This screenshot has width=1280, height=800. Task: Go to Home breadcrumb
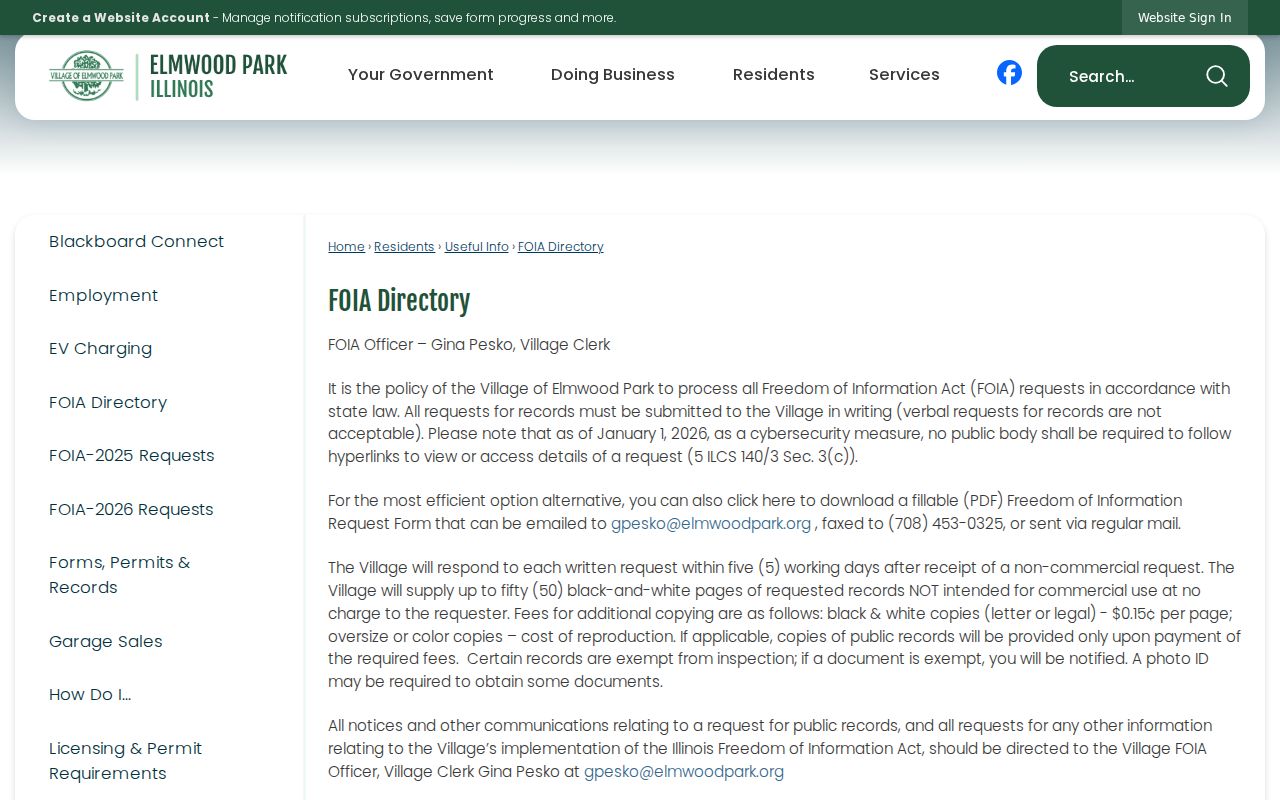pyautogui.click(x=346, y=247)
